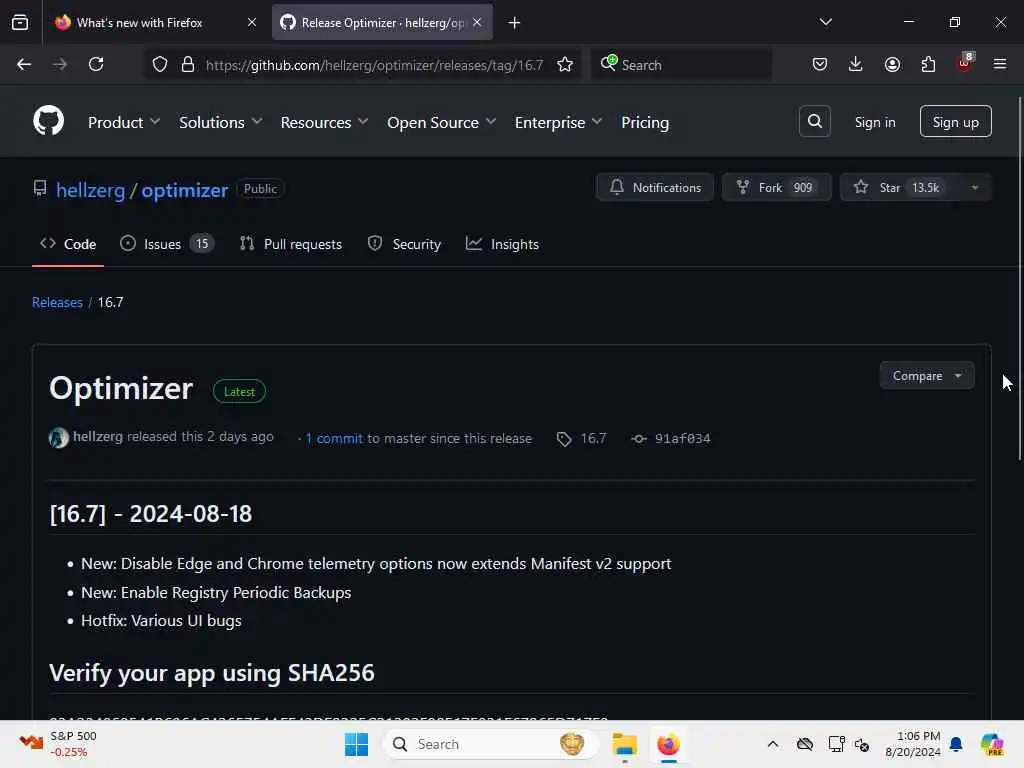Click the Sign up button
1024x768 pixels.
pos(955,121)
